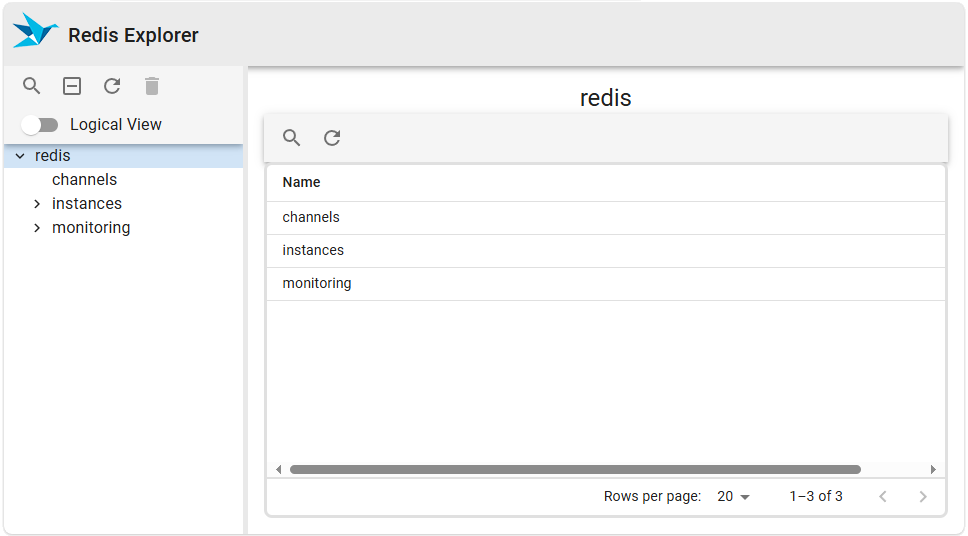This screenshot has height=536, width=968.
Task: Click the horizontal scrollbar of the table
Action: (x=575, y=469)
